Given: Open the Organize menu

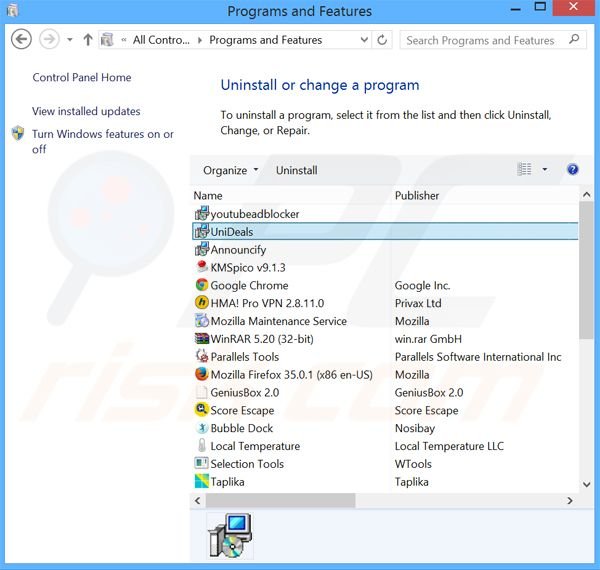Looking at the screenshot, I should click(x=231, y=170).
